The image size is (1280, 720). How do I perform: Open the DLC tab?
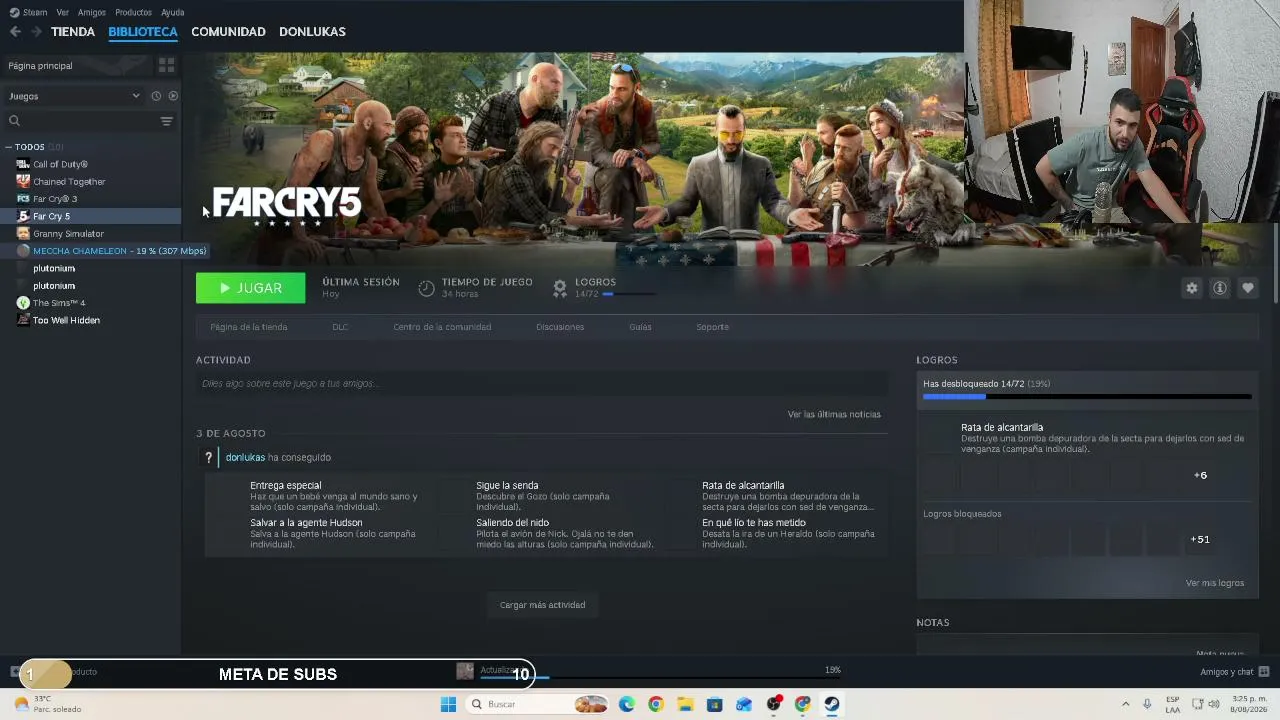point(340,327)
